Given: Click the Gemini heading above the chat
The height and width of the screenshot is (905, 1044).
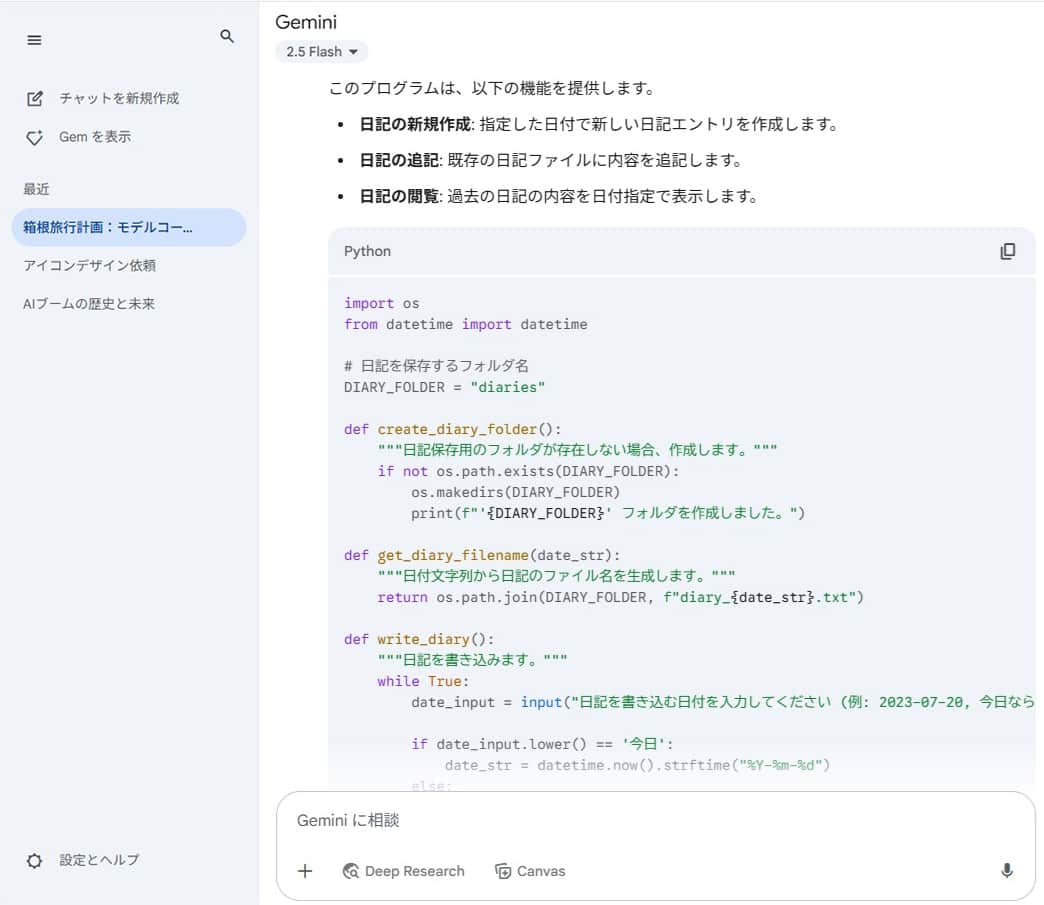Looking at the screenshot, I should click(306, 21).
